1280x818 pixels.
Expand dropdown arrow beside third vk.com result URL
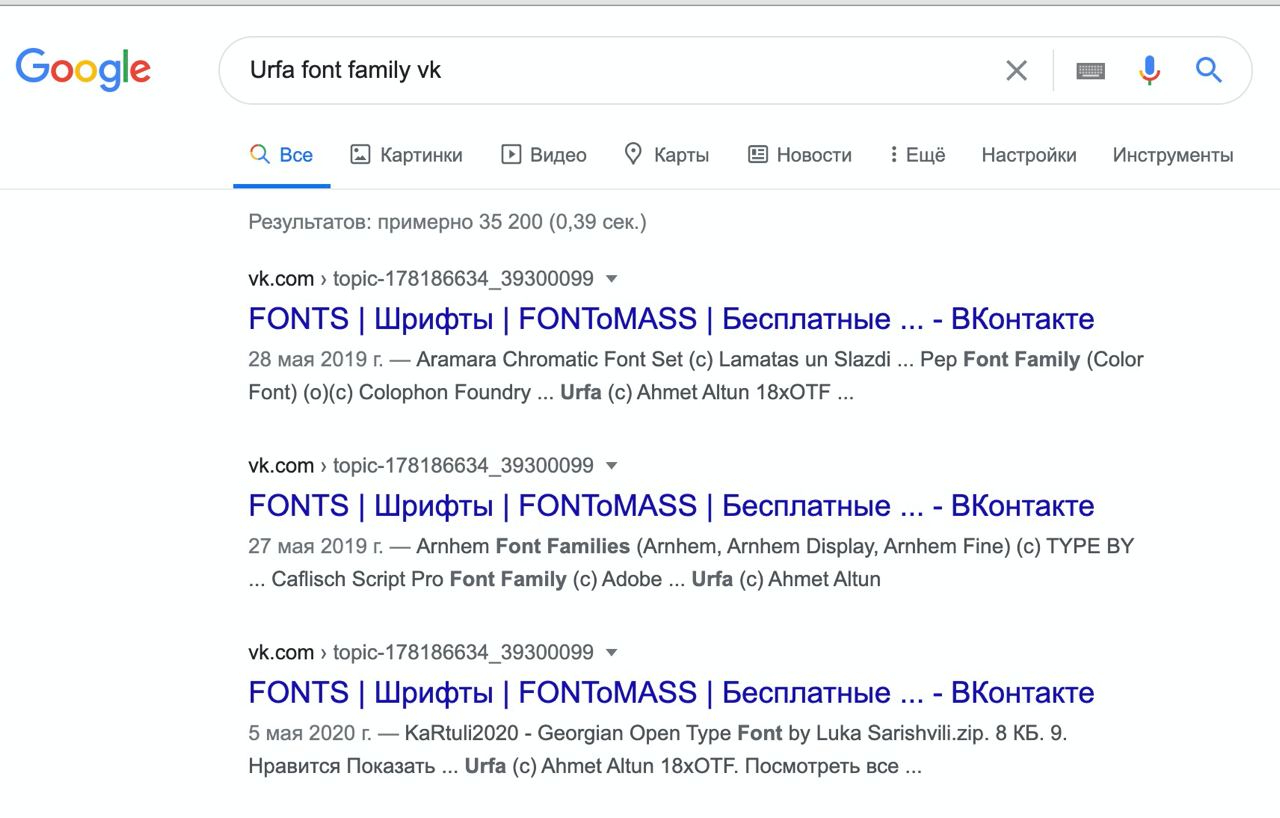click(x=612, y=653)
